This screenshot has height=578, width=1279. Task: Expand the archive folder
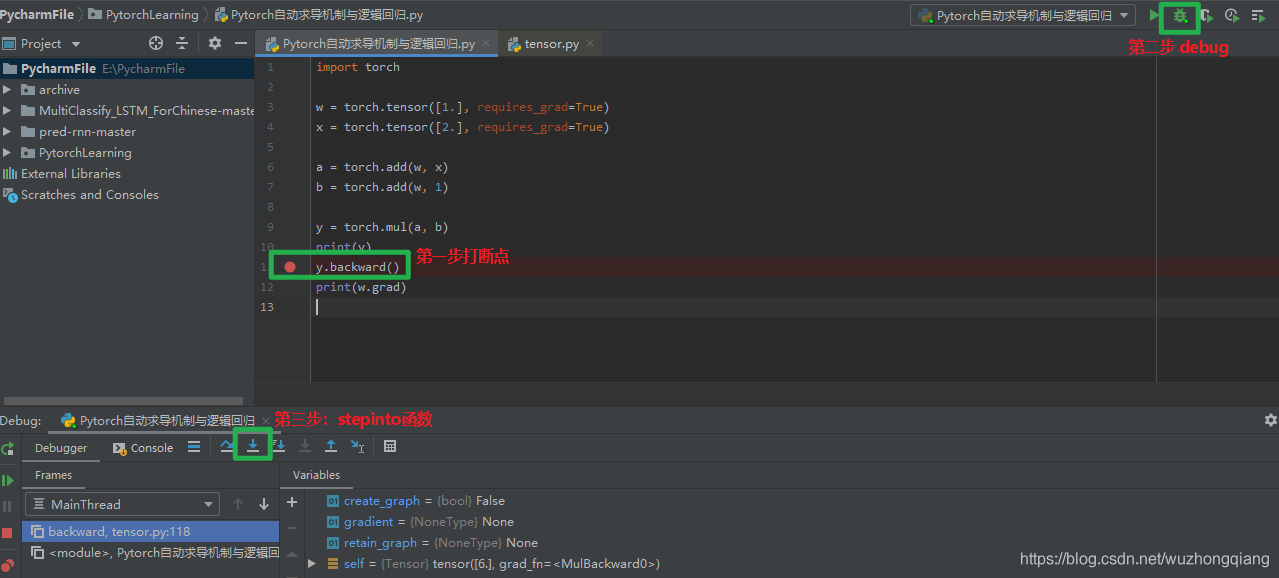[7, 89]
